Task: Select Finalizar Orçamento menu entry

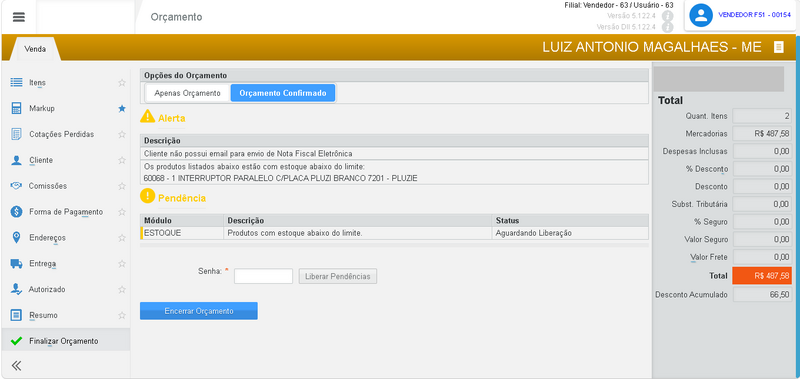Action: click(66, 341)
